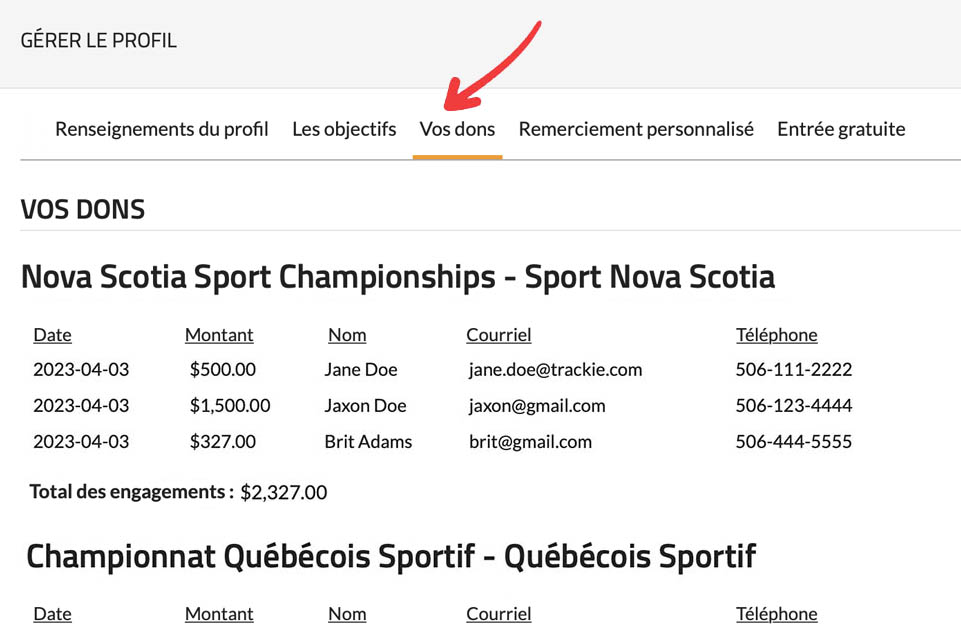Click Montant header in Québécois Sportif table
Screen dimensions: 961x644
[219, 614]
